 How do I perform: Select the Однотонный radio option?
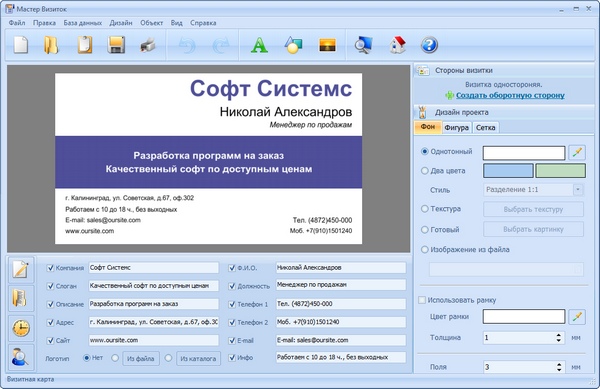[424, 151]
